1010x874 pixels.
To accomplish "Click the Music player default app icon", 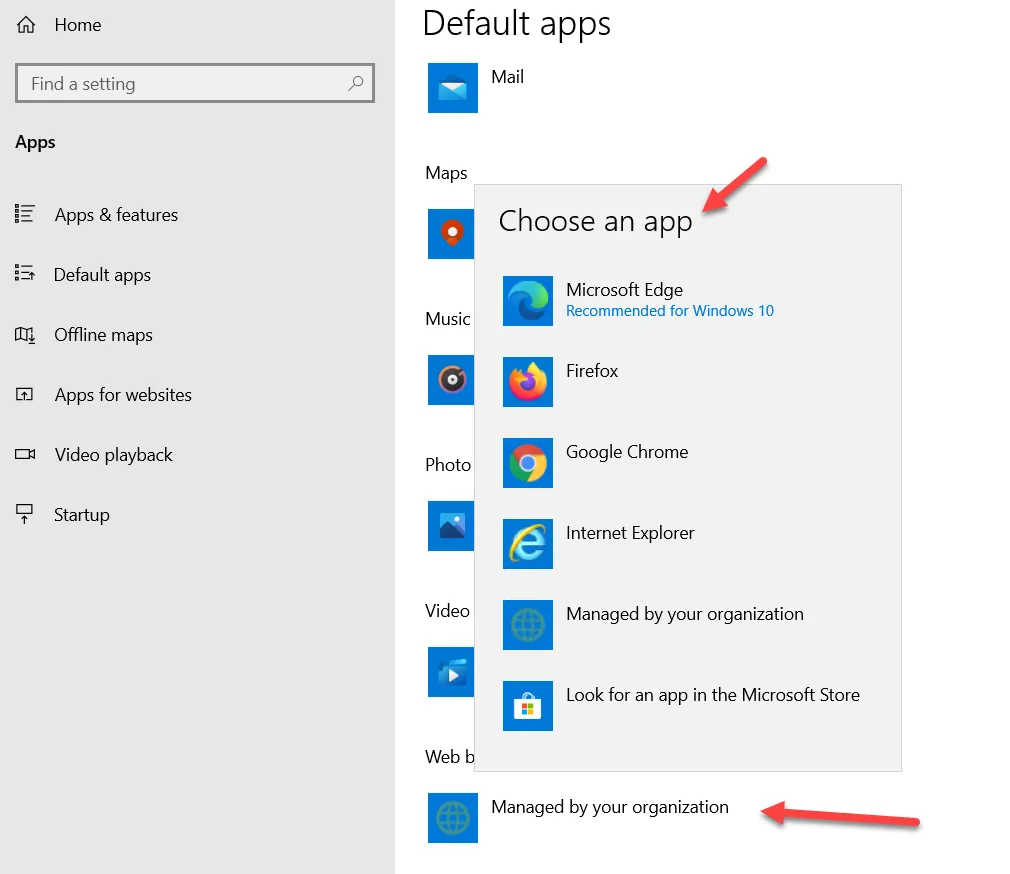I will pyautogui.click(x=451, y=380).
